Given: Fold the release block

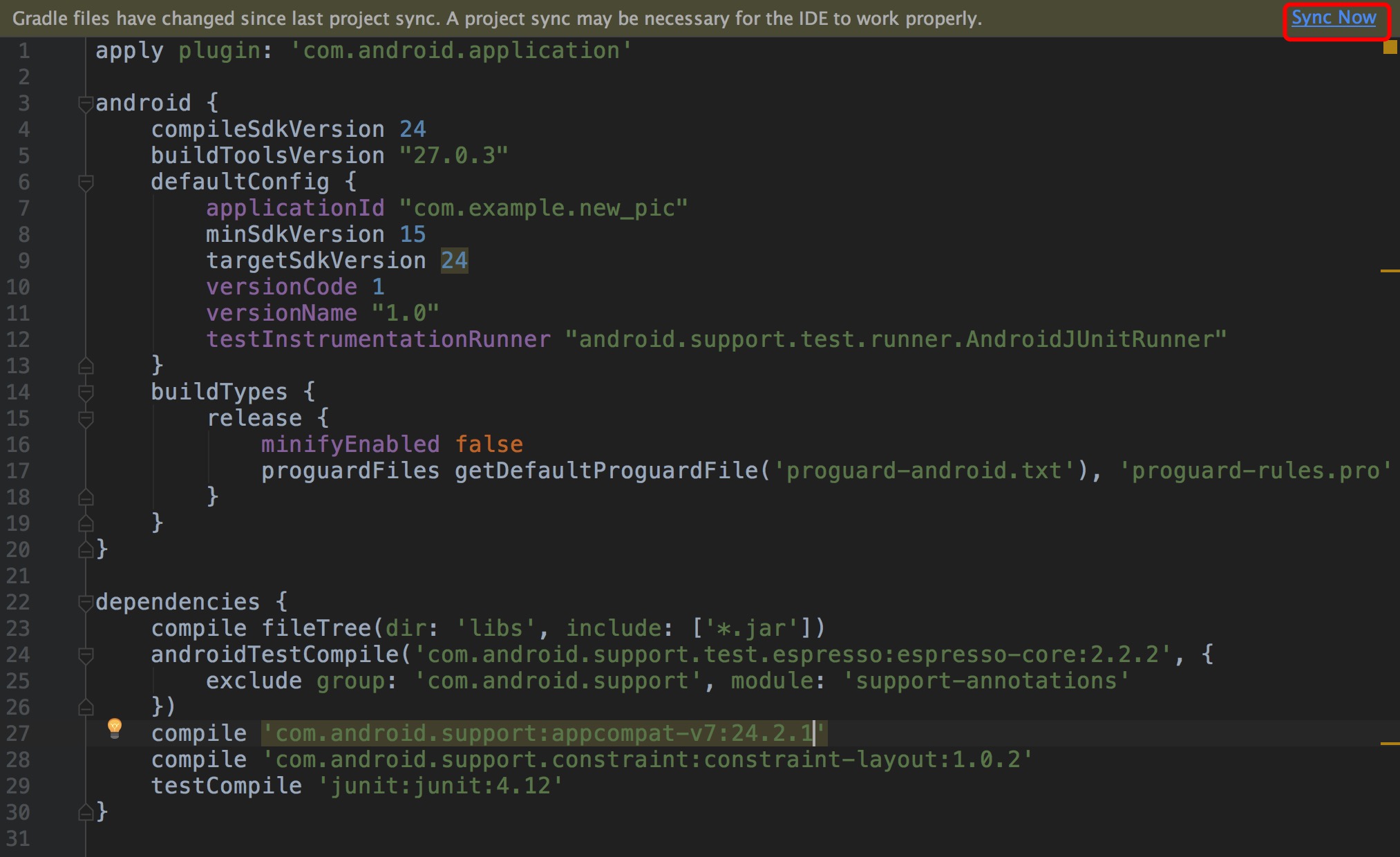Looking at the screenshot, I should 86,420.
